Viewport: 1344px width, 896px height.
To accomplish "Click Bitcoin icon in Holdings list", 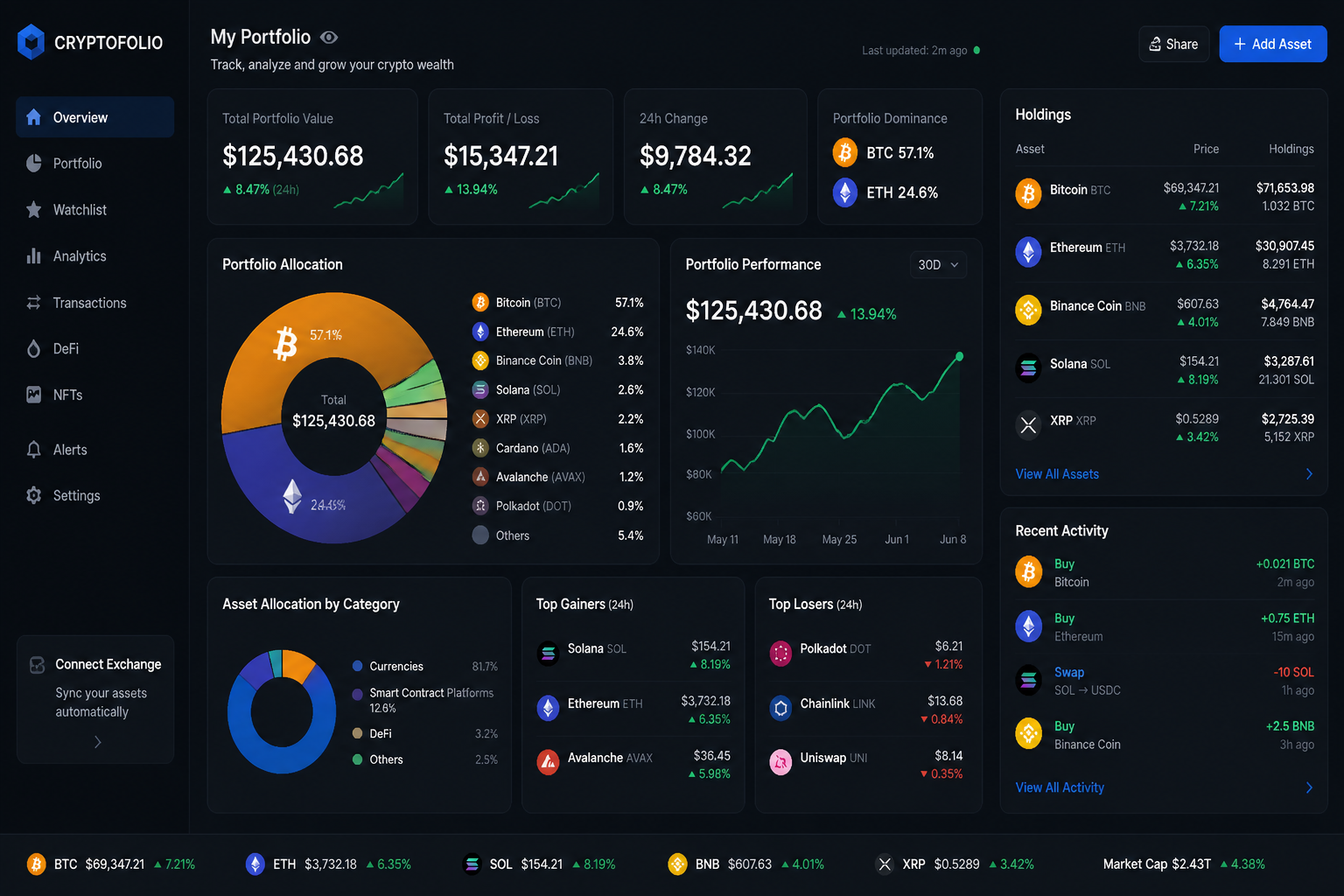I will pos(1028,193).
